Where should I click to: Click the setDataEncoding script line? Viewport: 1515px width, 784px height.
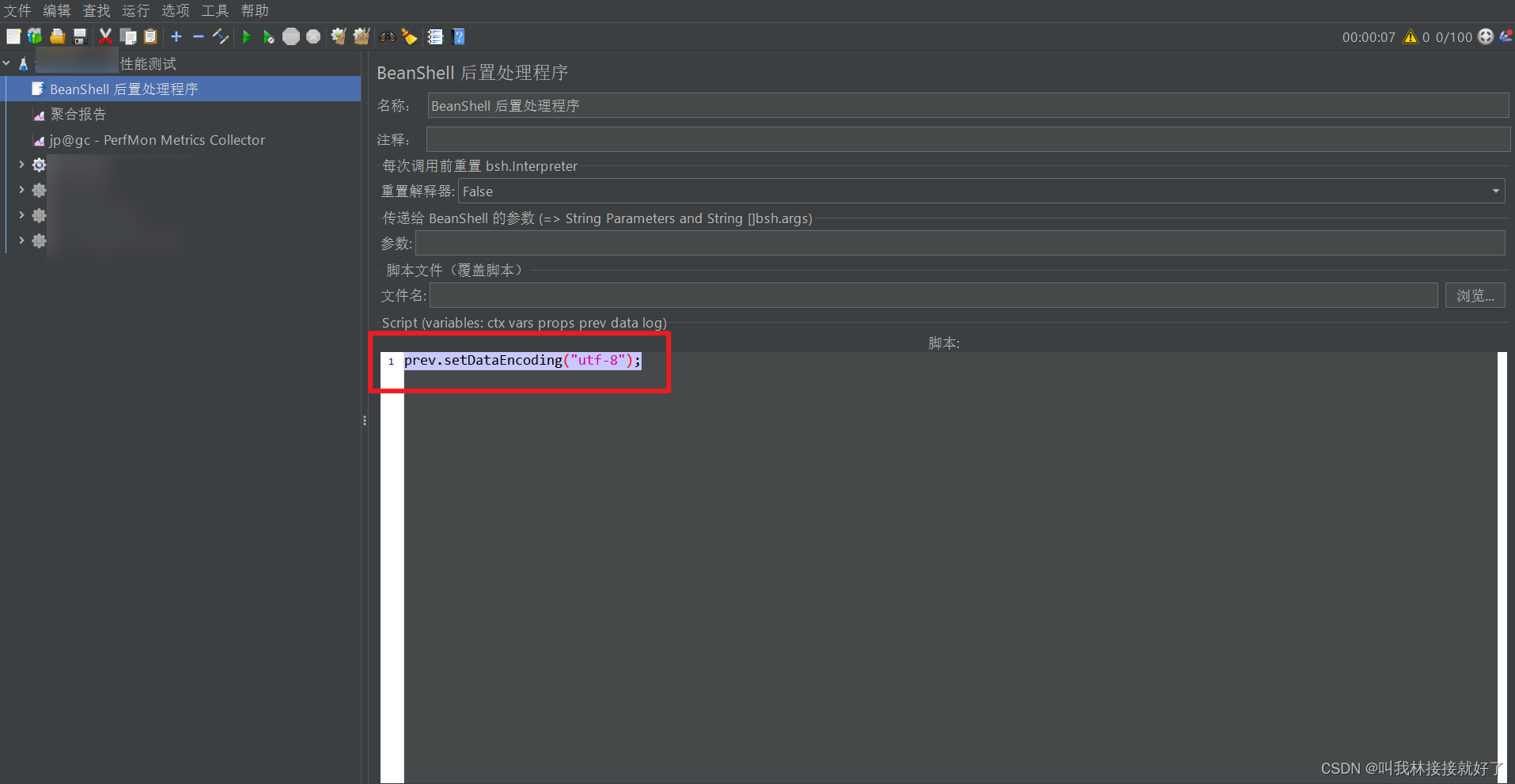(x=522, y=361)
